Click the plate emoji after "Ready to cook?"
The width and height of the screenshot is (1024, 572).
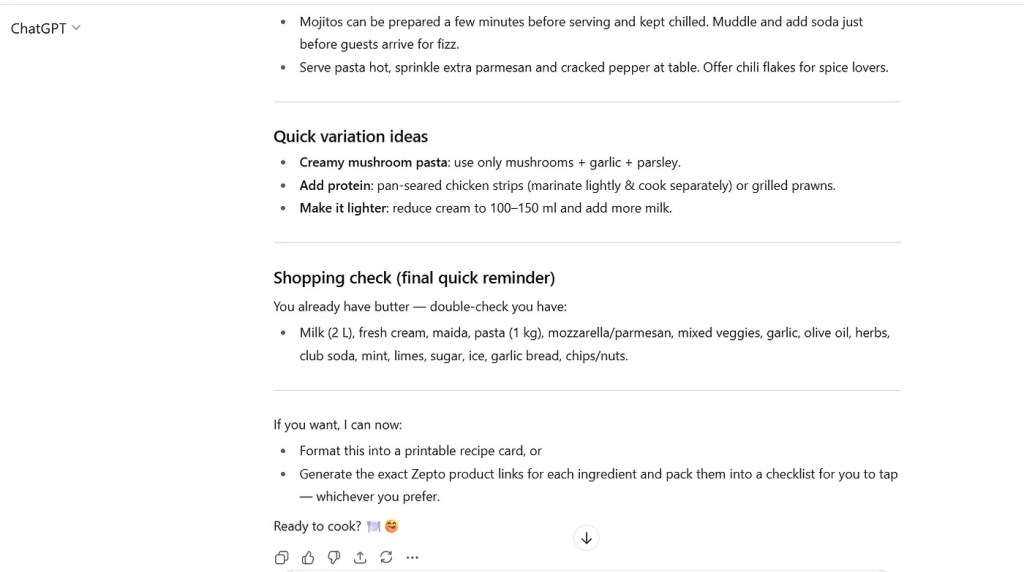coord(374,526)
